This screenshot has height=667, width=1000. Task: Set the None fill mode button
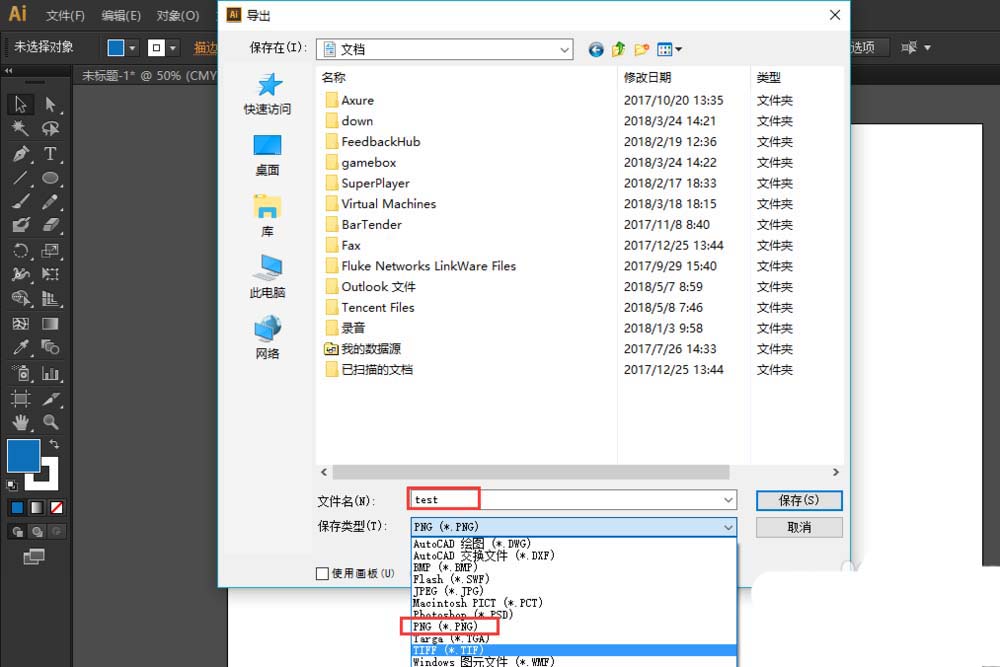click(57, 508)
